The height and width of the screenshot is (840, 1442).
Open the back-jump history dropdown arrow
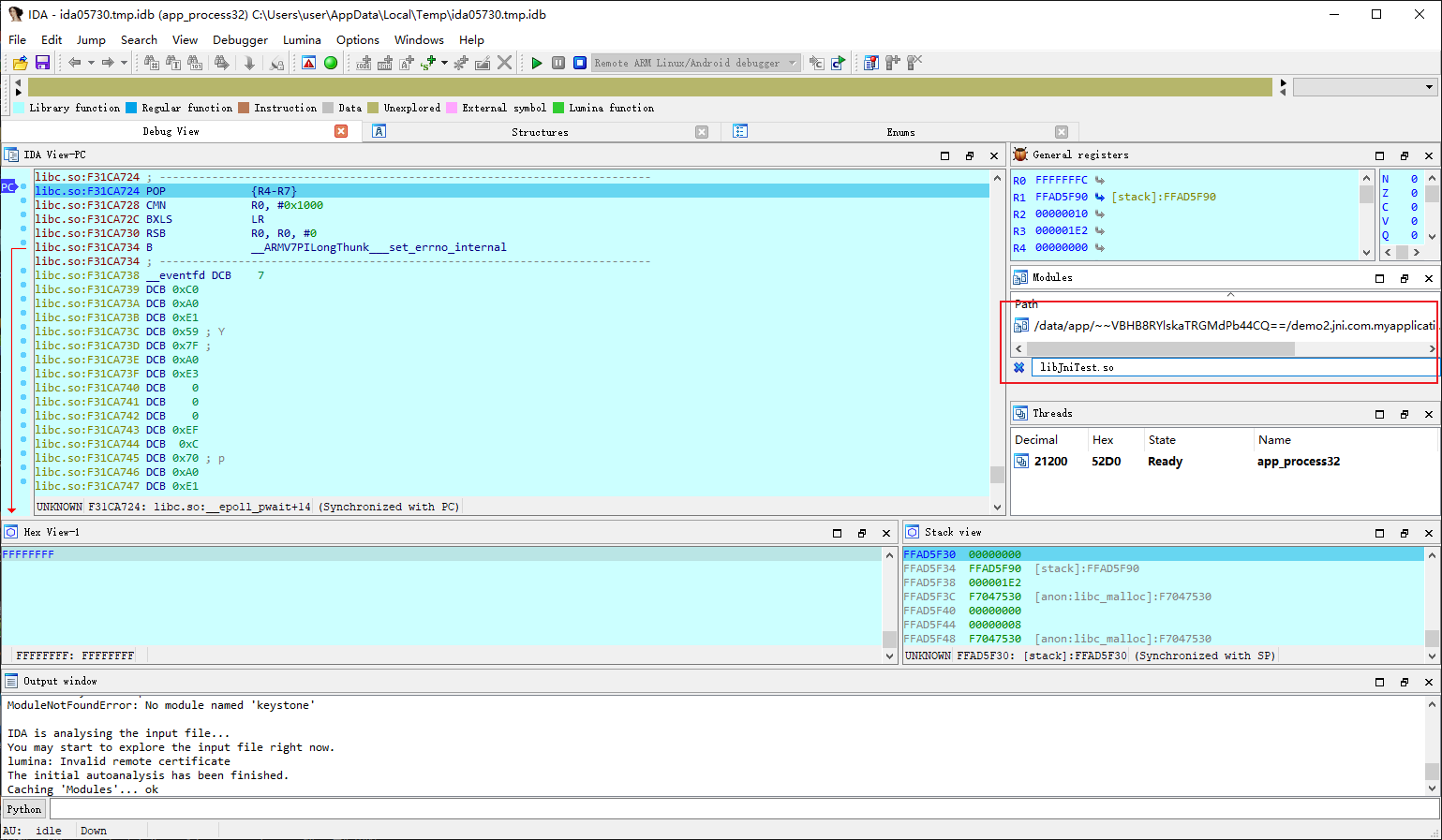(x=91, y=63)
